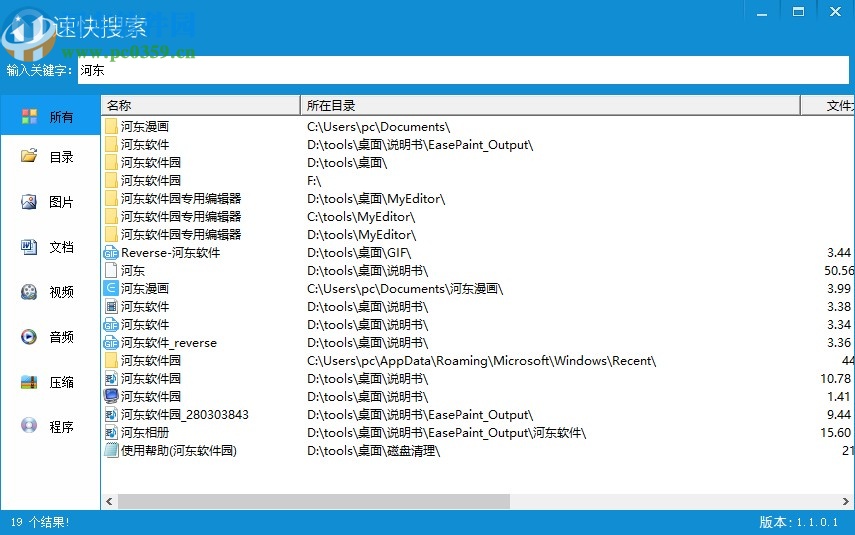
Task: Click the horizontal scrollbar thumb
Action: [314, 501]
